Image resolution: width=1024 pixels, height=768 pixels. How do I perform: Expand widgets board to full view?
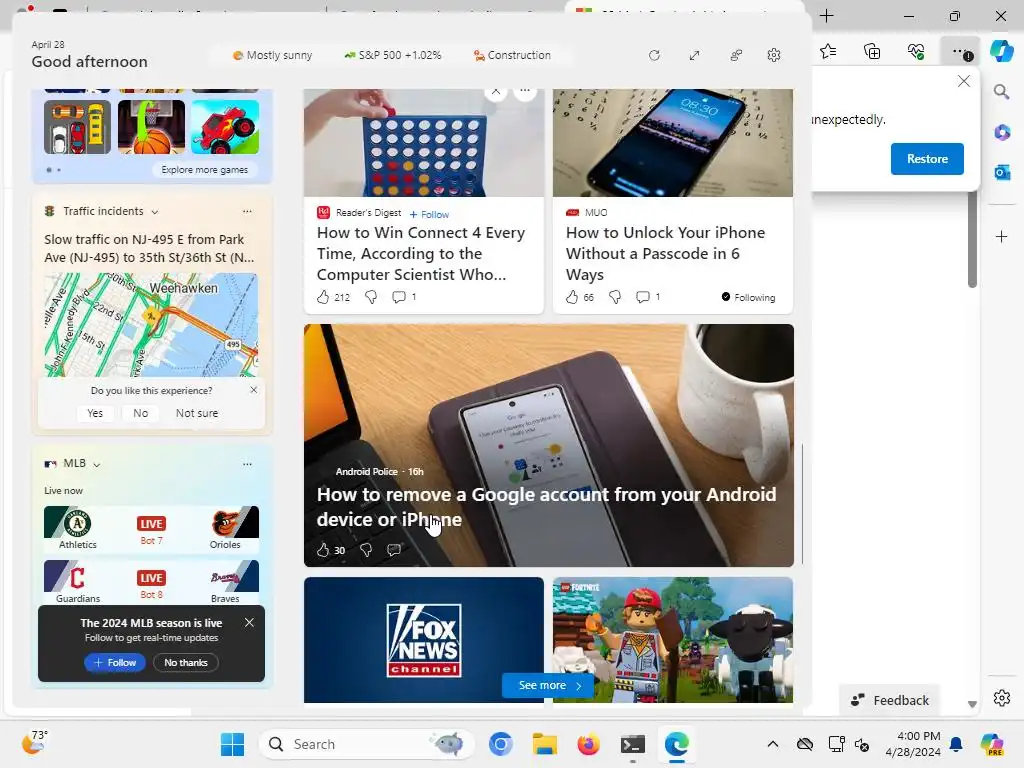(x=694, y=56)
